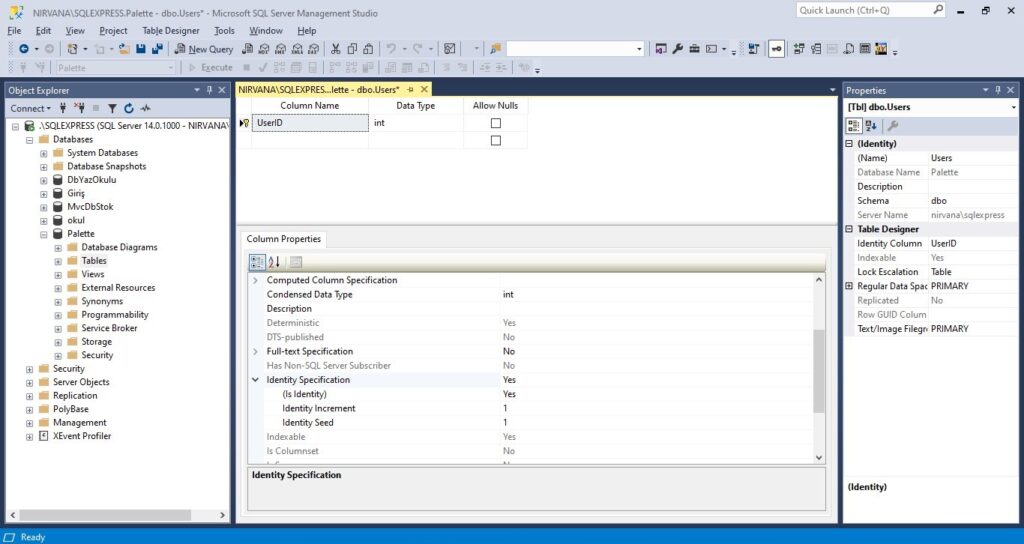Toggle Alphabetical sort in Column Properties
Screen dimensions: 1024x544
tap(274, 262)
